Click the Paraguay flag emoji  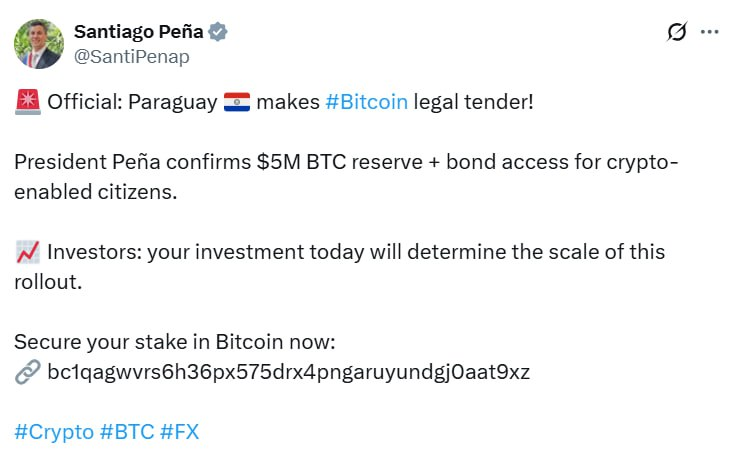236,102
